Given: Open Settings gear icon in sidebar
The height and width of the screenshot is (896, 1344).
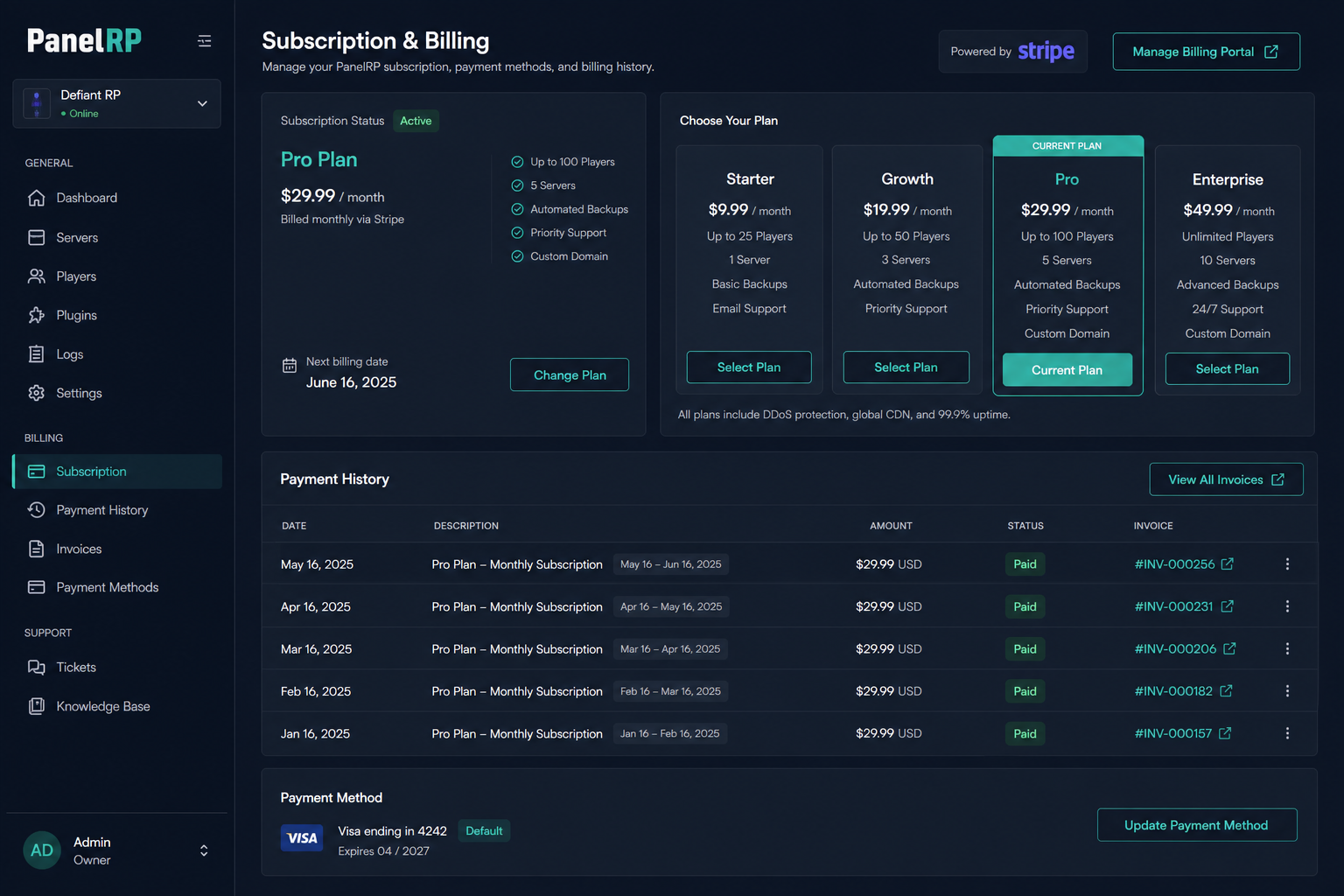Looking at the screenshot, I should [x=37, y=393].
